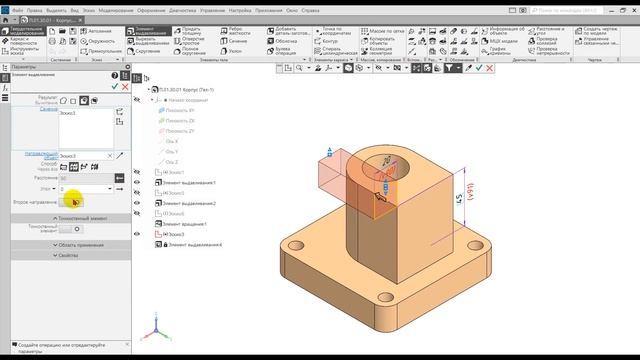Click the save document icon

pos(73,31)
